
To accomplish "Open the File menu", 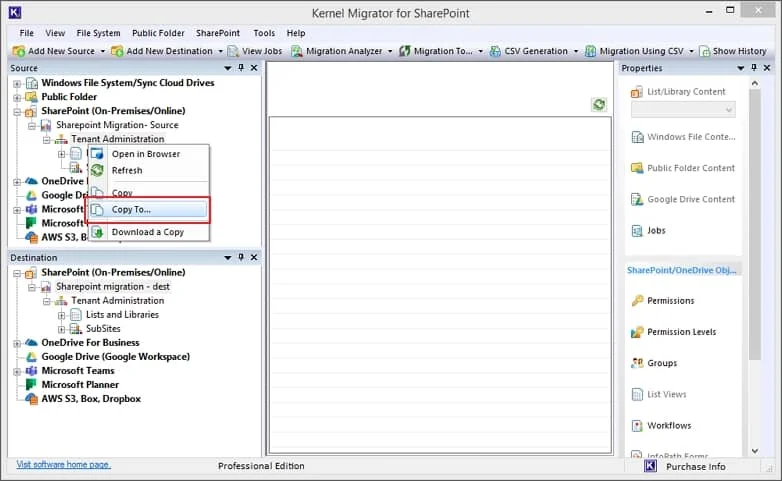I will tap(26, 33).
